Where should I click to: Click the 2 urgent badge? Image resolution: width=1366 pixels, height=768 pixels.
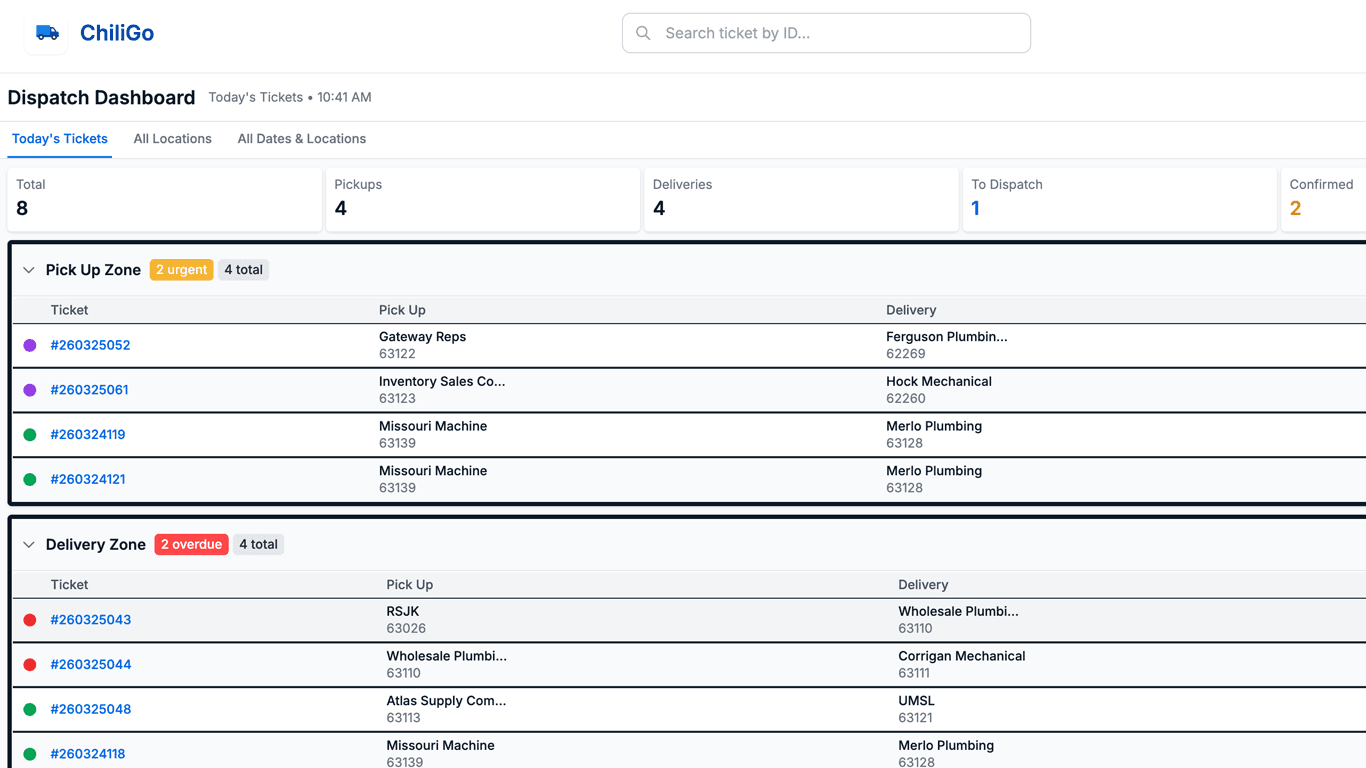point(182,270)
